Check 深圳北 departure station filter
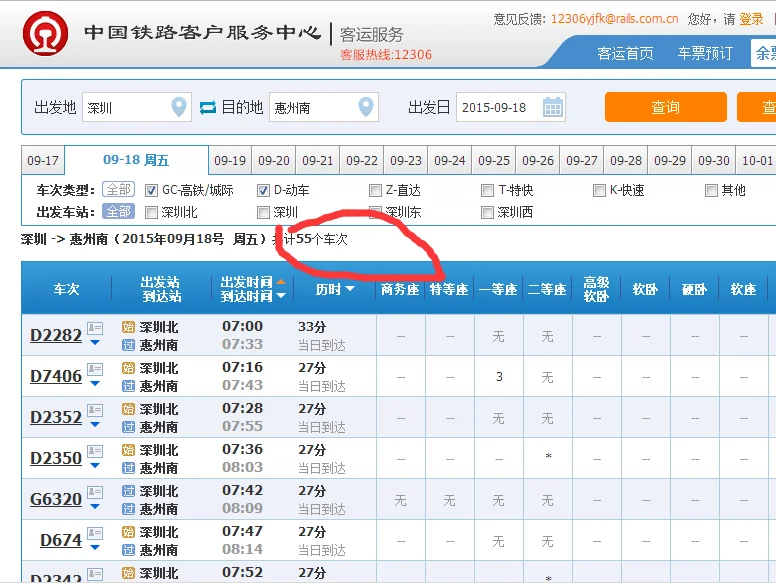776x583 pixels. [x=151, y=213]
